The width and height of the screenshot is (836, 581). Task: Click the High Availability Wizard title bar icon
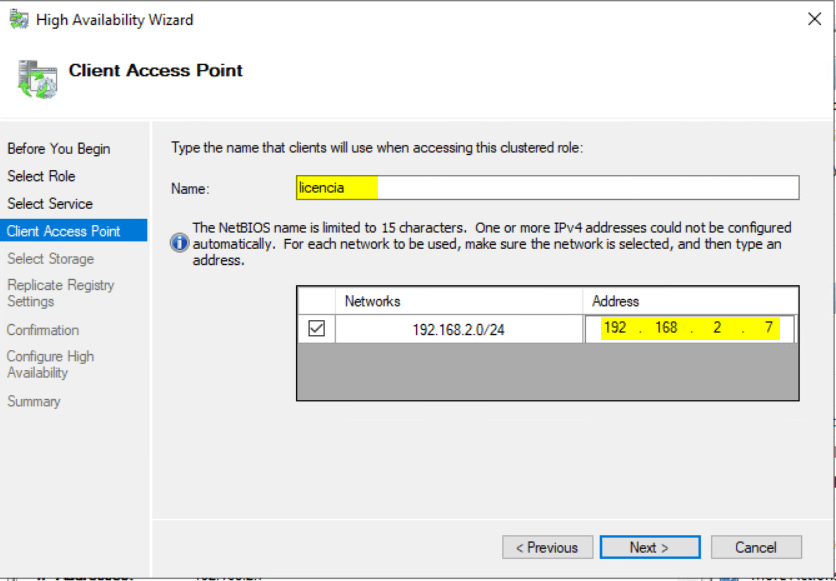[x=17, y=18]
